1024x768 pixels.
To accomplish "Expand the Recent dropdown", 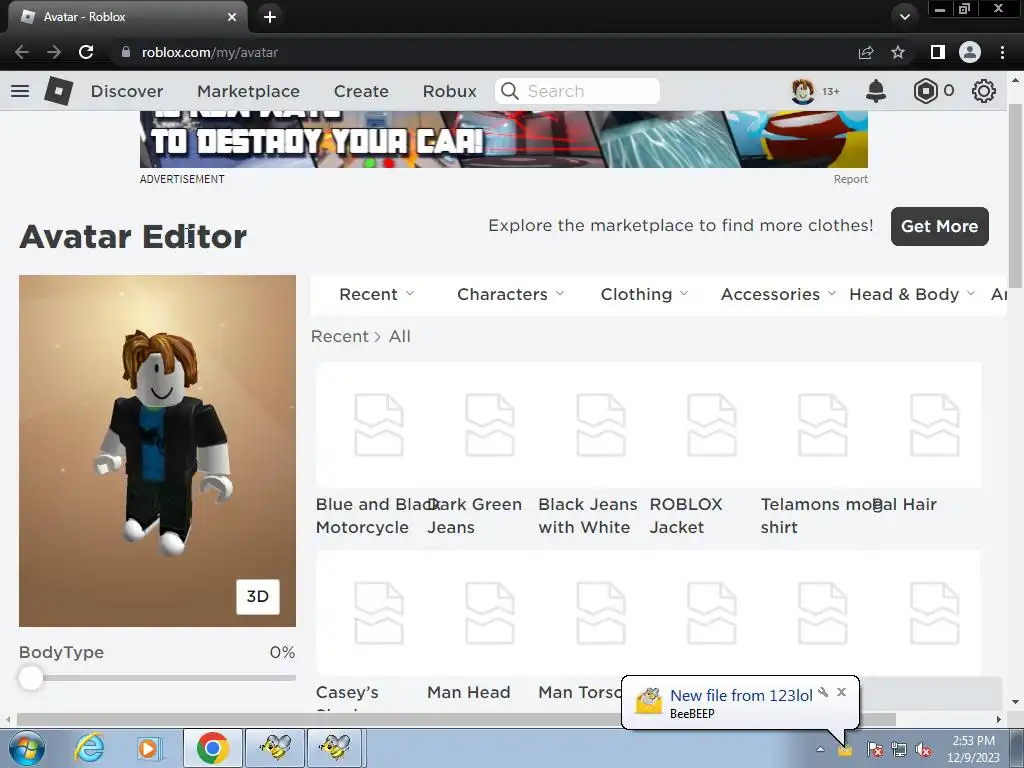I will (x=377, y=295).
